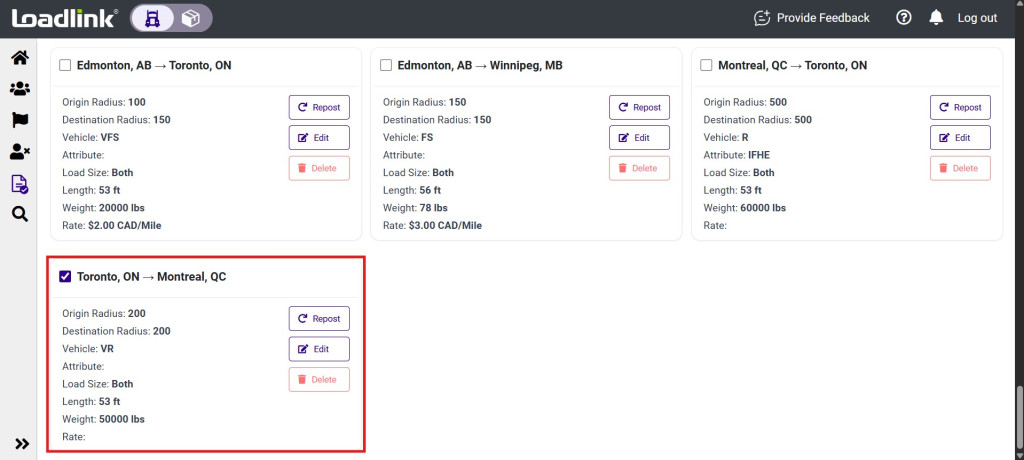Check the Edmonton, AB → Toronto, ON checkbox
1024x460 pixels.
tap(66, 66)
